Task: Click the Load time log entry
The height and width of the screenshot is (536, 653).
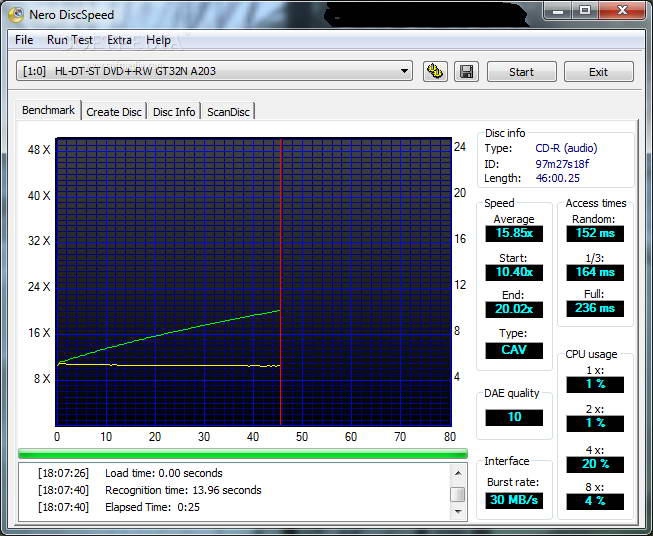Action: coord(164,473)
